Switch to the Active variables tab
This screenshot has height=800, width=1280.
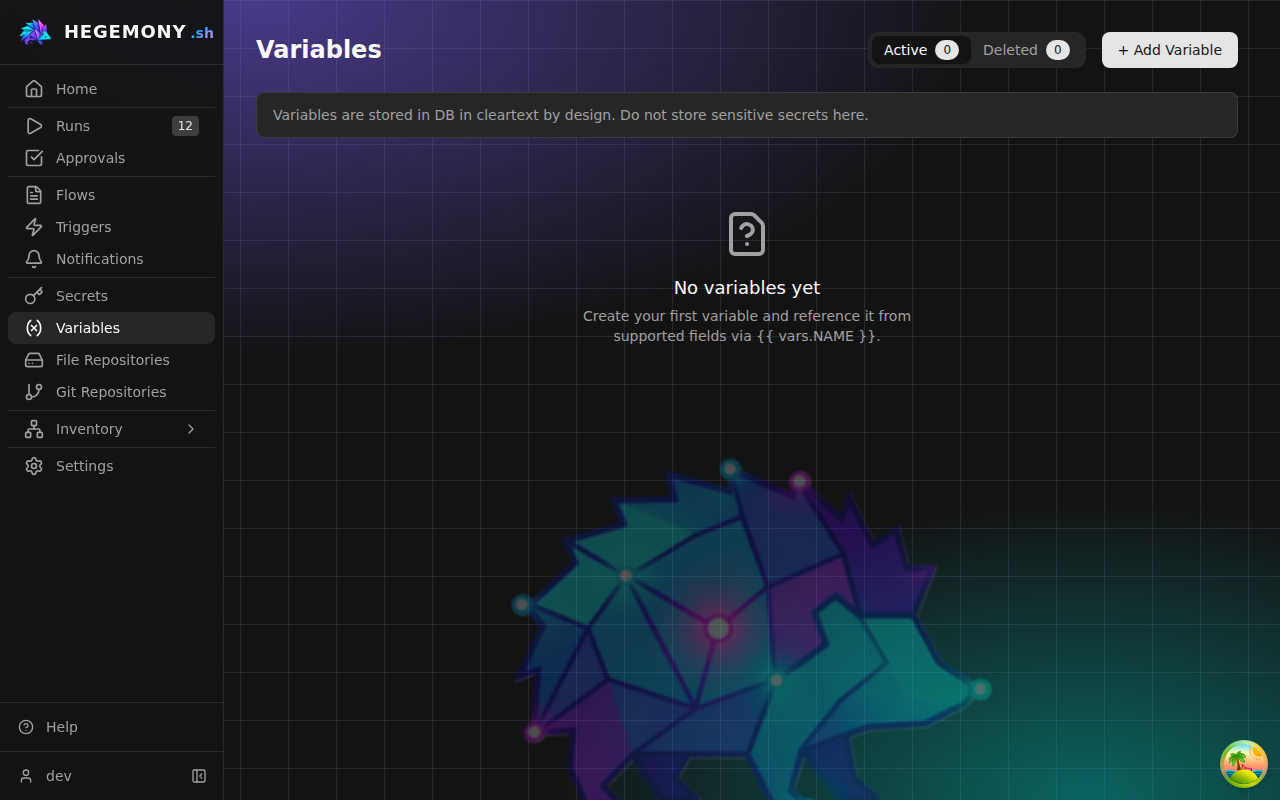(921, 50)
